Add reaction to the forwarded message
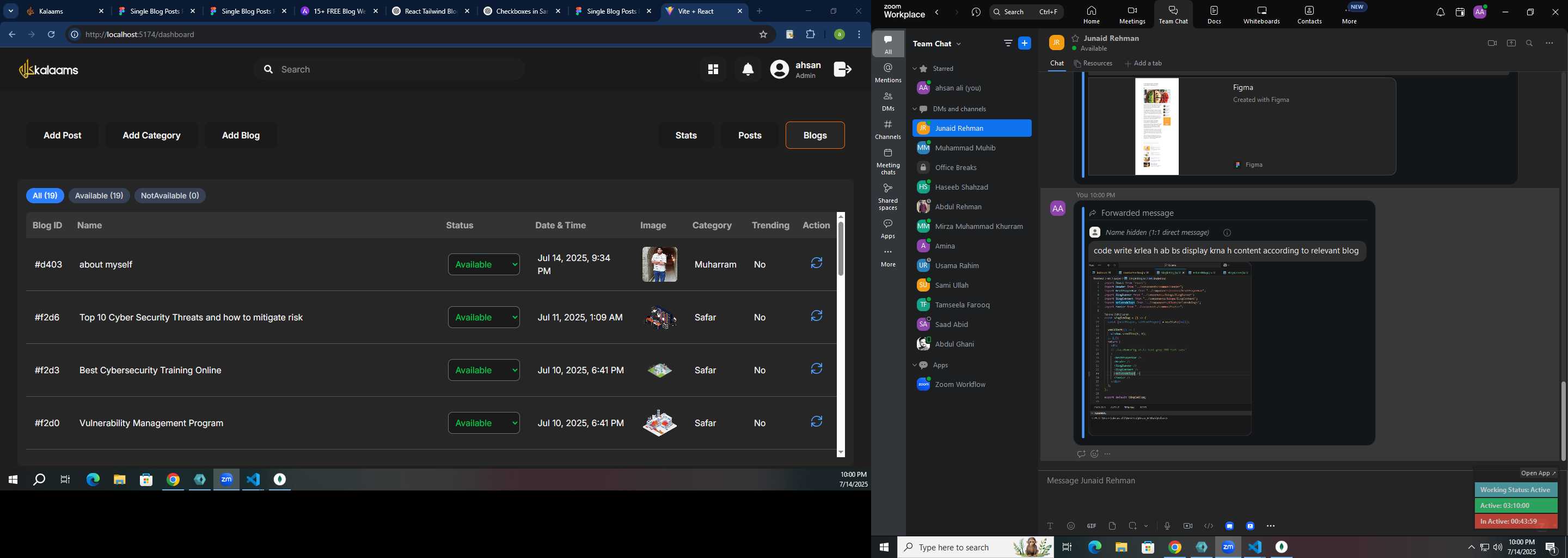 tap(1094, 454)
